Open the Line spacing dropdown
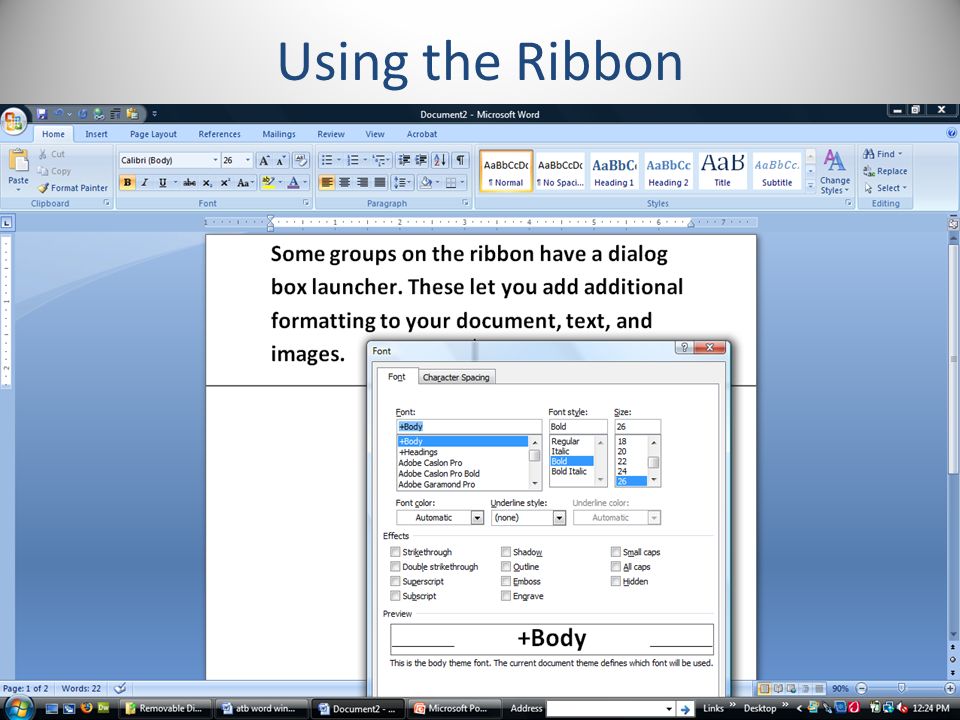 [403, 182]
